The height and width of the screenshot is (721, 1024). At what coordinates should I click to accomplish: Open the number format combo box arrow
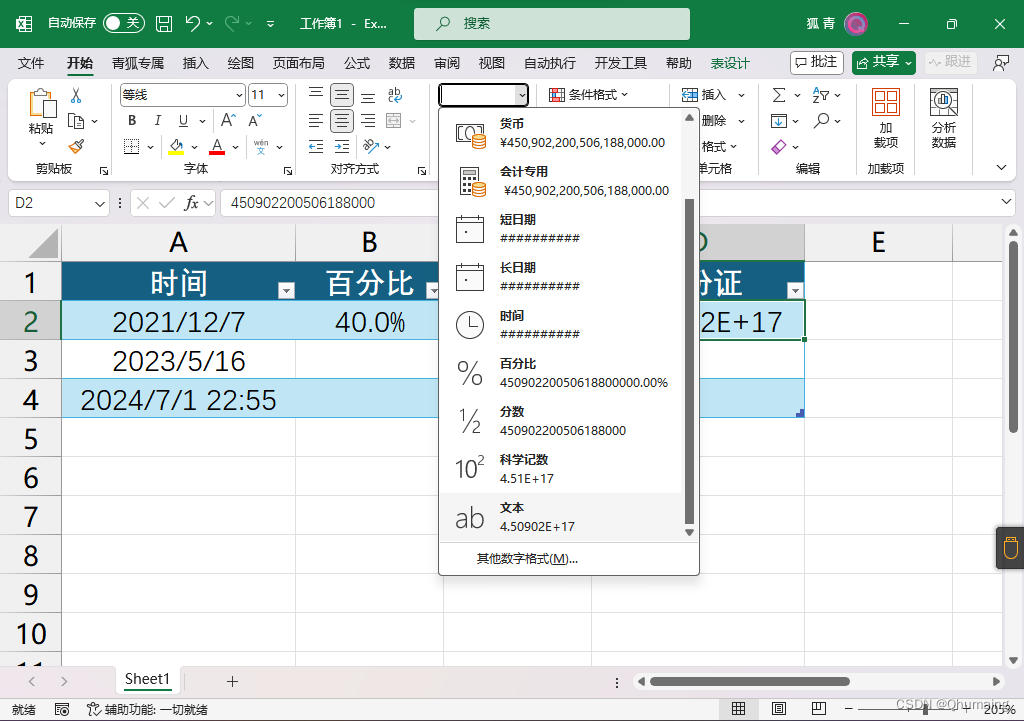[x=521, y=95]
